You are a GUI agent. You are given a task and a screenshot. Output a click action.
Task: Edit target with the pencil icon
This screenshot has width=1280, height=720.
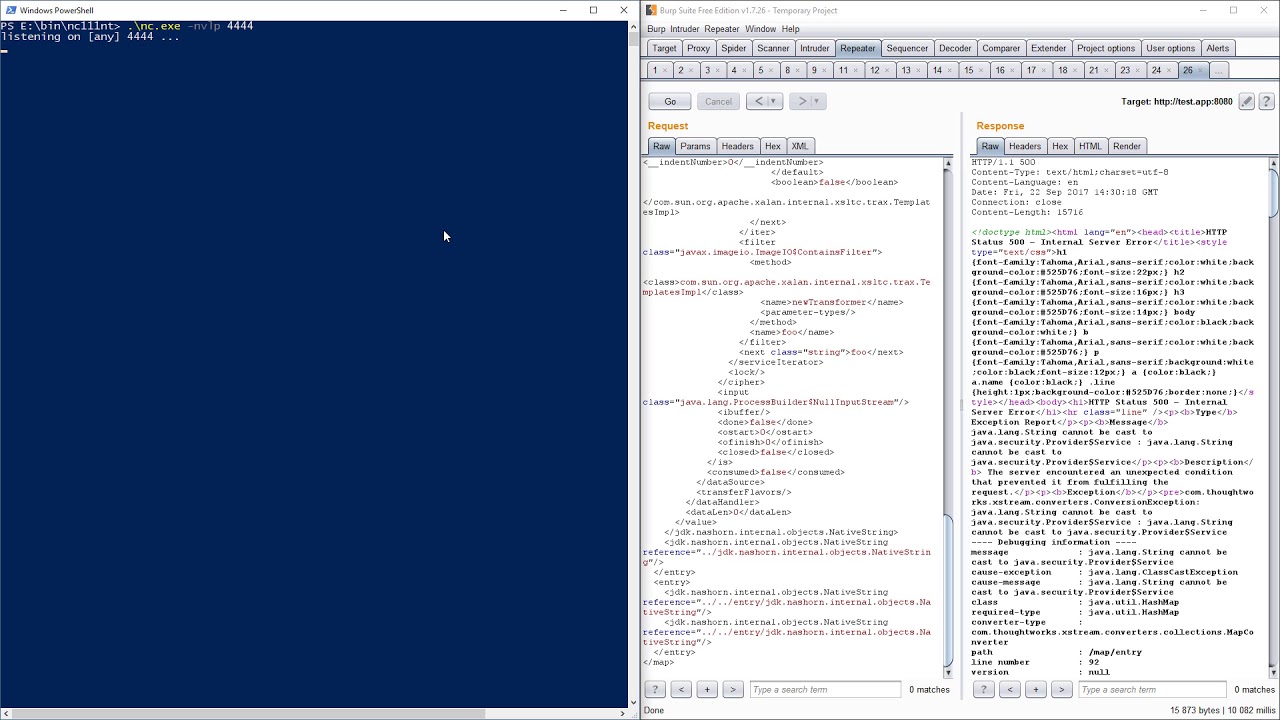(1246, 101)
